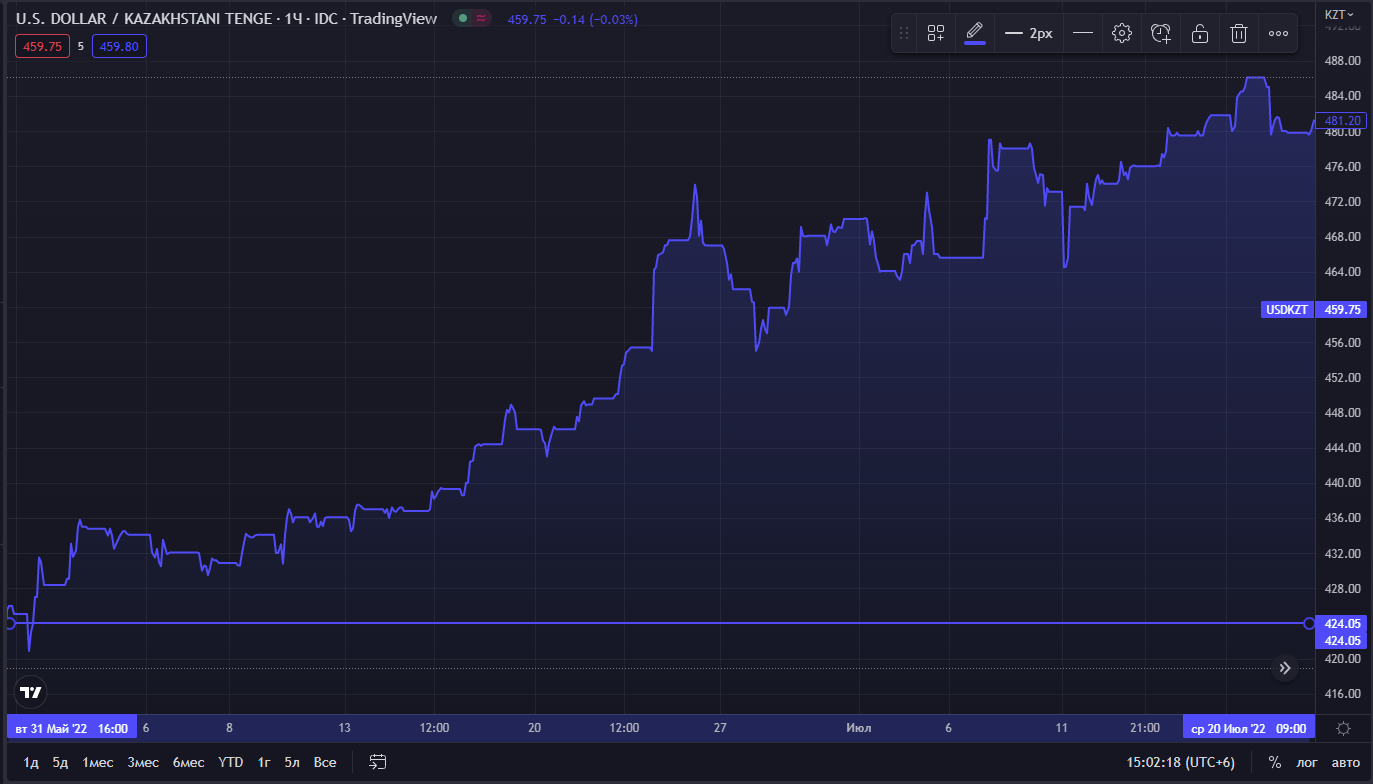Toggle авто auto scale
This screenshot has height=784, width=1373.
tap(1346, 762)
